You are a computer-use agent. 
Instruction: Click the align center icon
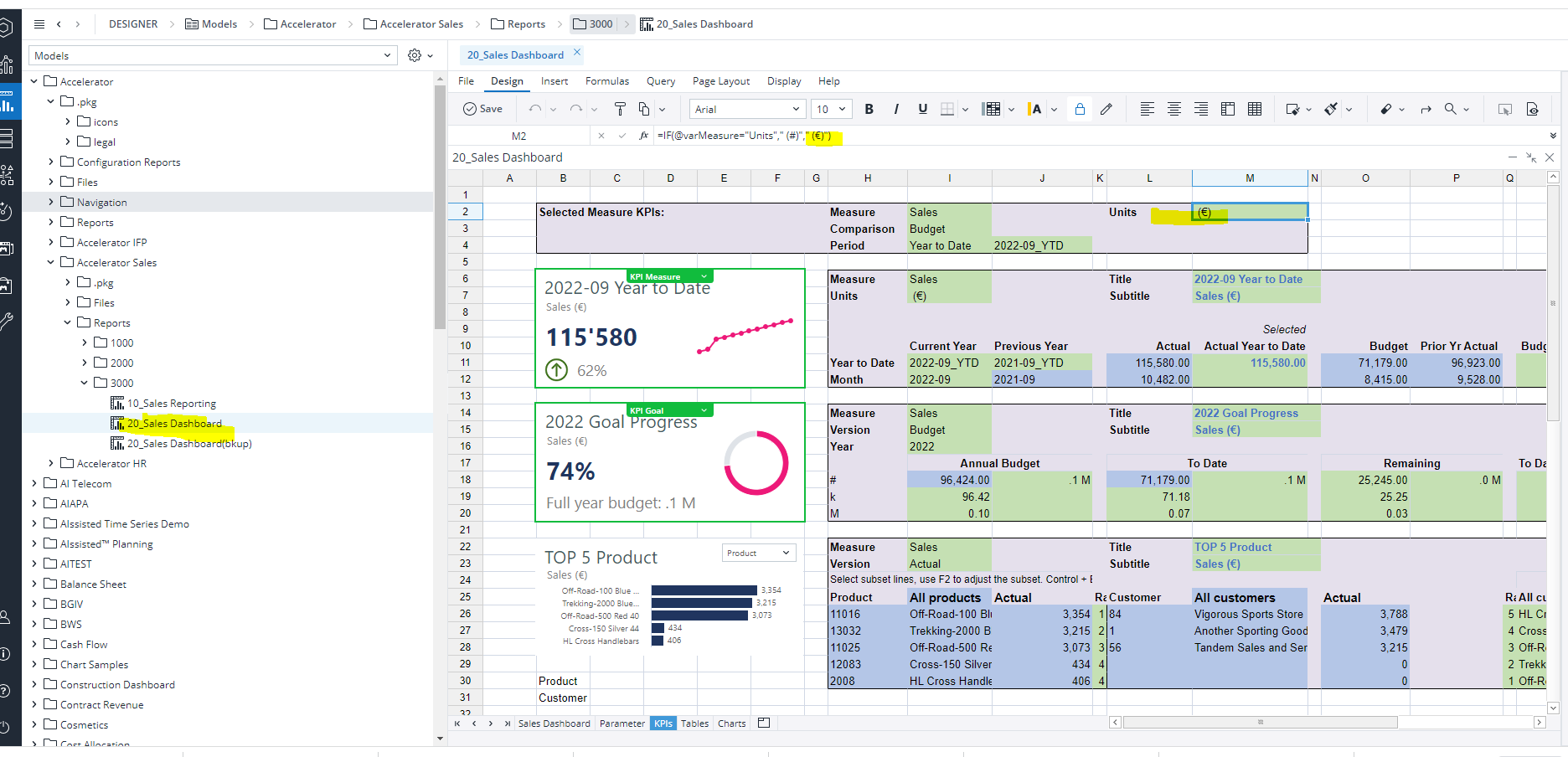click(1174, 109)
